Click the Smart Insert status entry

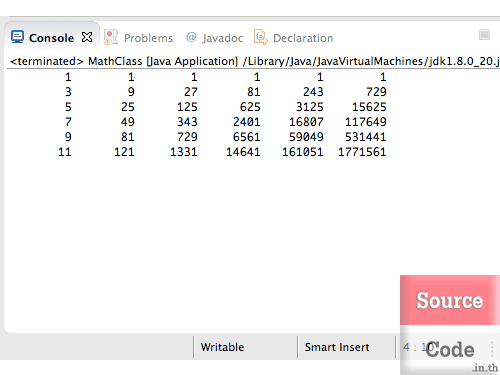coord(337,347)
